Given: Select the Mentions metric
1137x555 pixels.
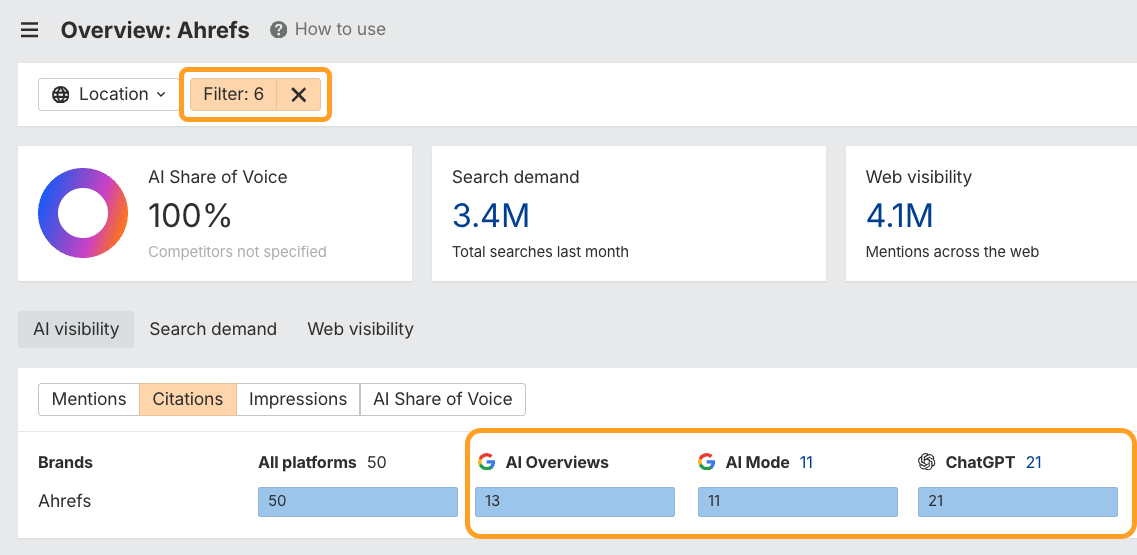Looking at the screenshot, I should pyautogui.click(x=89, y=399).
